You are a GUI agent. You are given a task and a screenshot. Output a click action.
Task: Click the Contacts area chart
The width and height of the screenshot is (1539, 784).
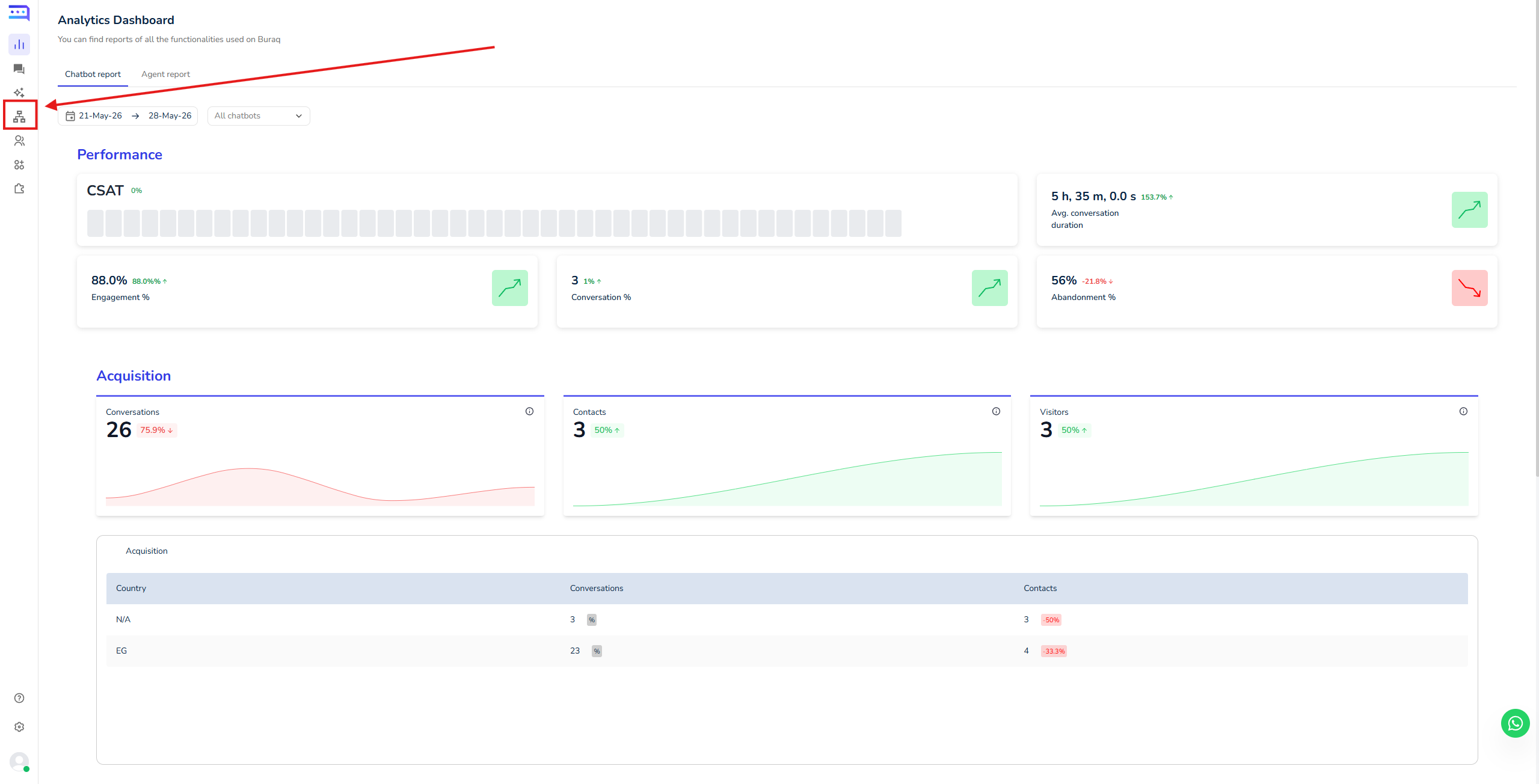click(787, 479)
